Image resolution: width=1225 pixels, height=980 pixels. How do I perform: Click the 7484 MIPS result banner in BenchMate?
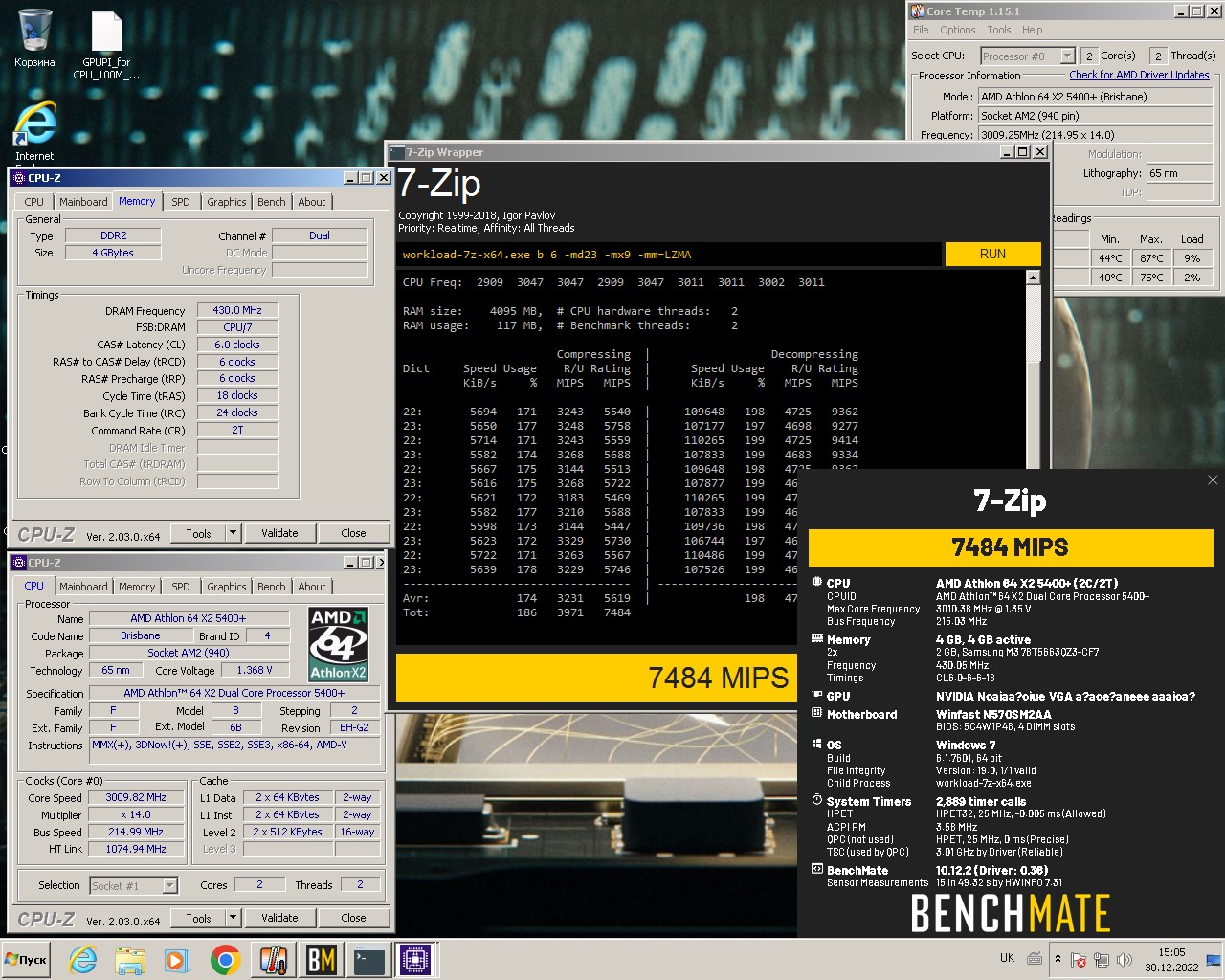[1010, 547]
